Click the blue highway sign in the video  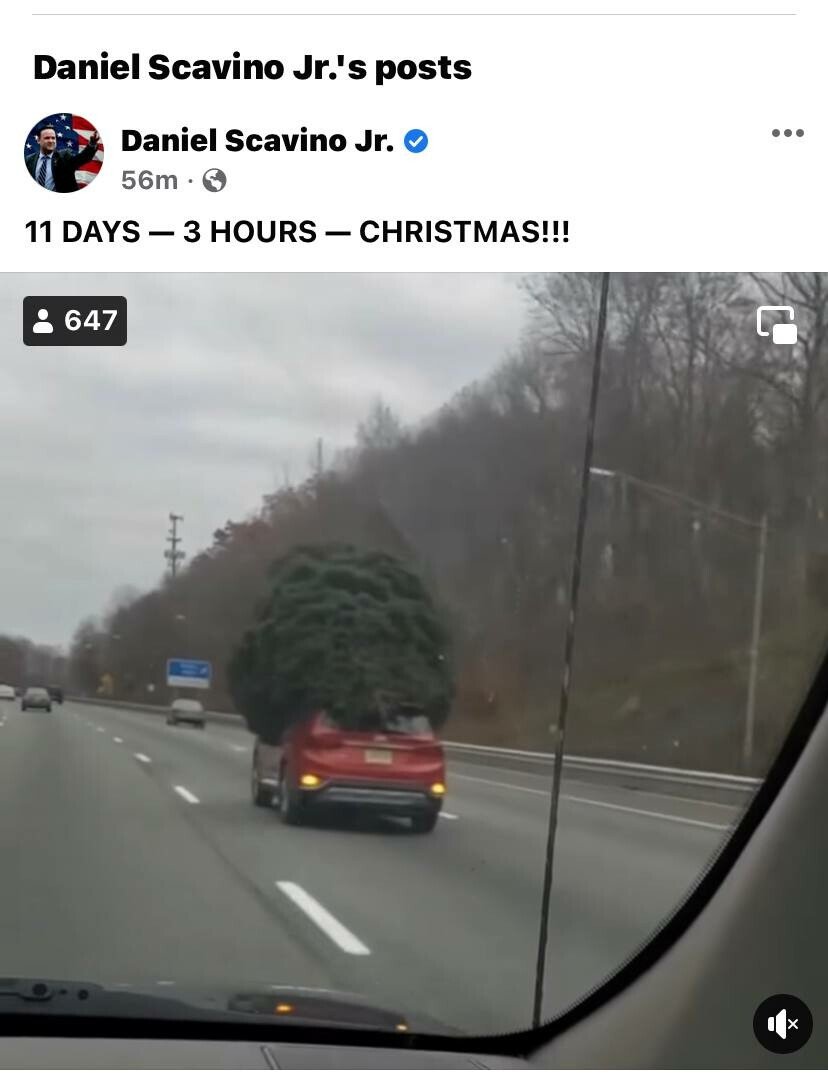tap(188, 673)
